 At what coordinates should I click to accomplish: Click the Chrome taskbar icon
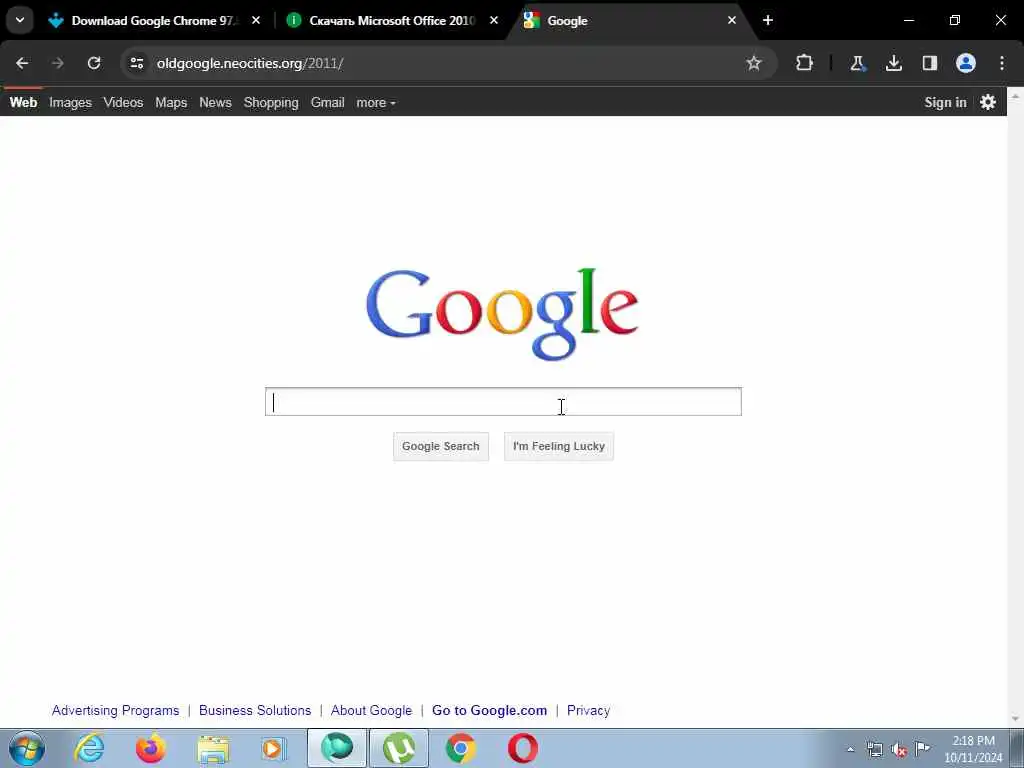(x=461, y=748)
